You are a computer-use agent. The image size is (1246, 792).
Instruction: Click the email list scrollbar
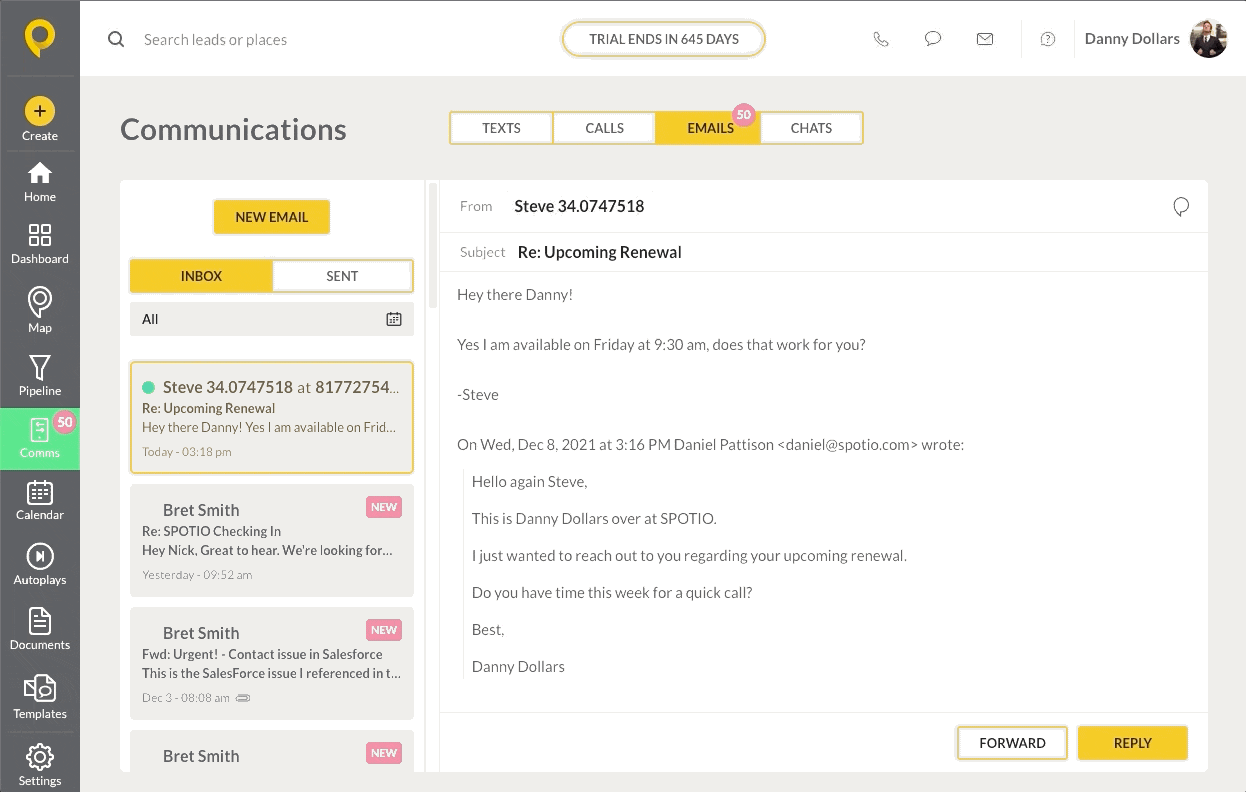(x=433, y=246)
